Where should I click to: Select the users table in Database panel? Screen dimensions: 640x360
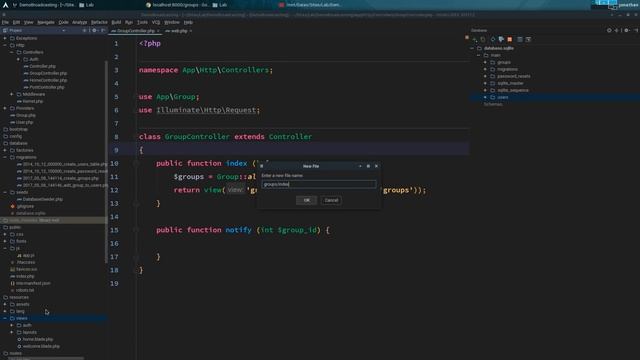click(x=503, y=97)
